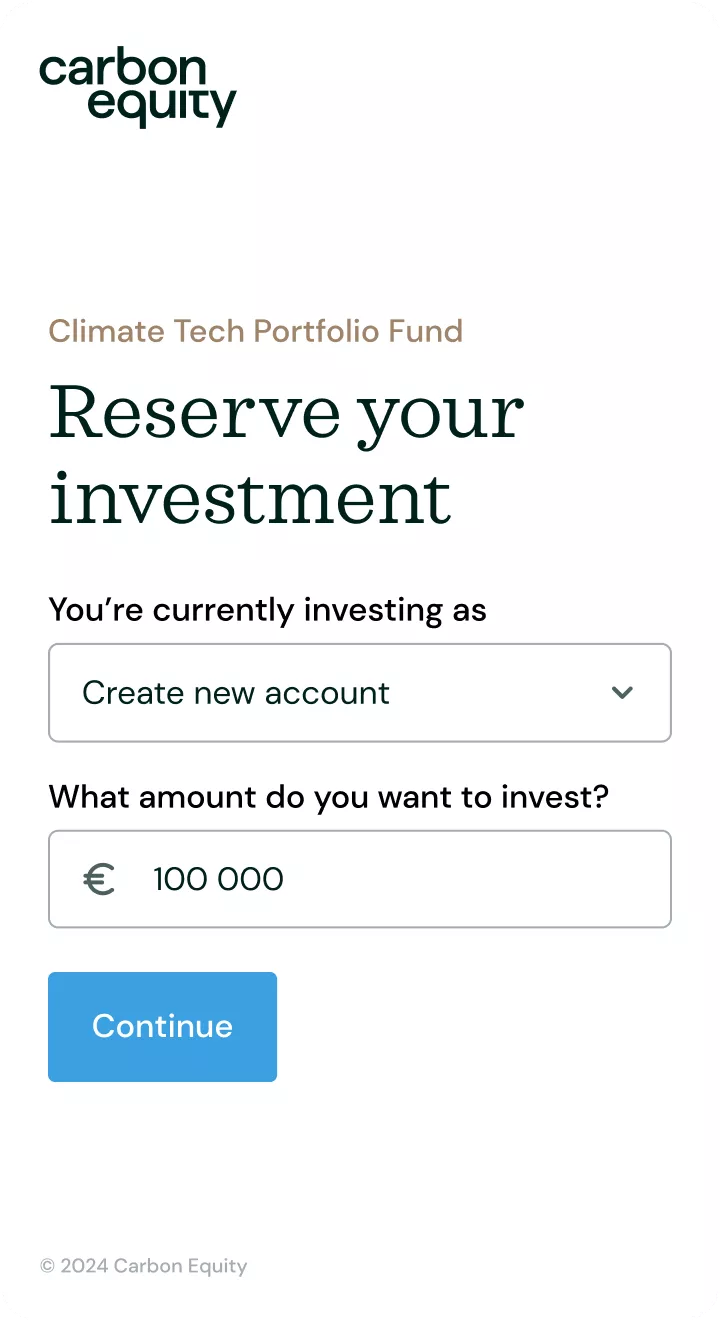Screen dimensions: 720x1320
Task: Click the € sign in amount field
Action: [100, 879]
